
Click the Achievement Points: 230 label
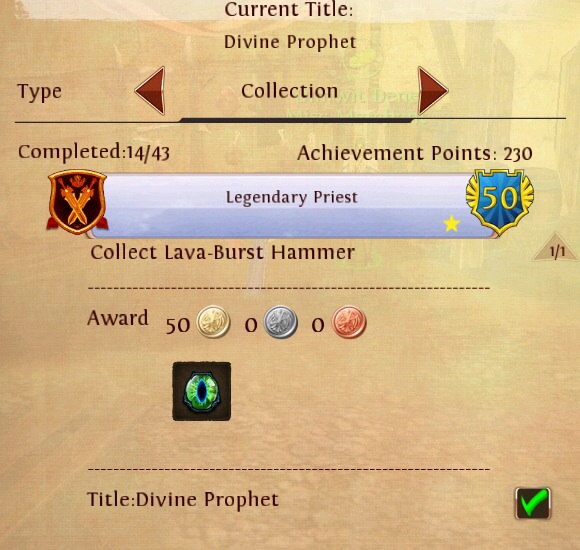point(415,153)
